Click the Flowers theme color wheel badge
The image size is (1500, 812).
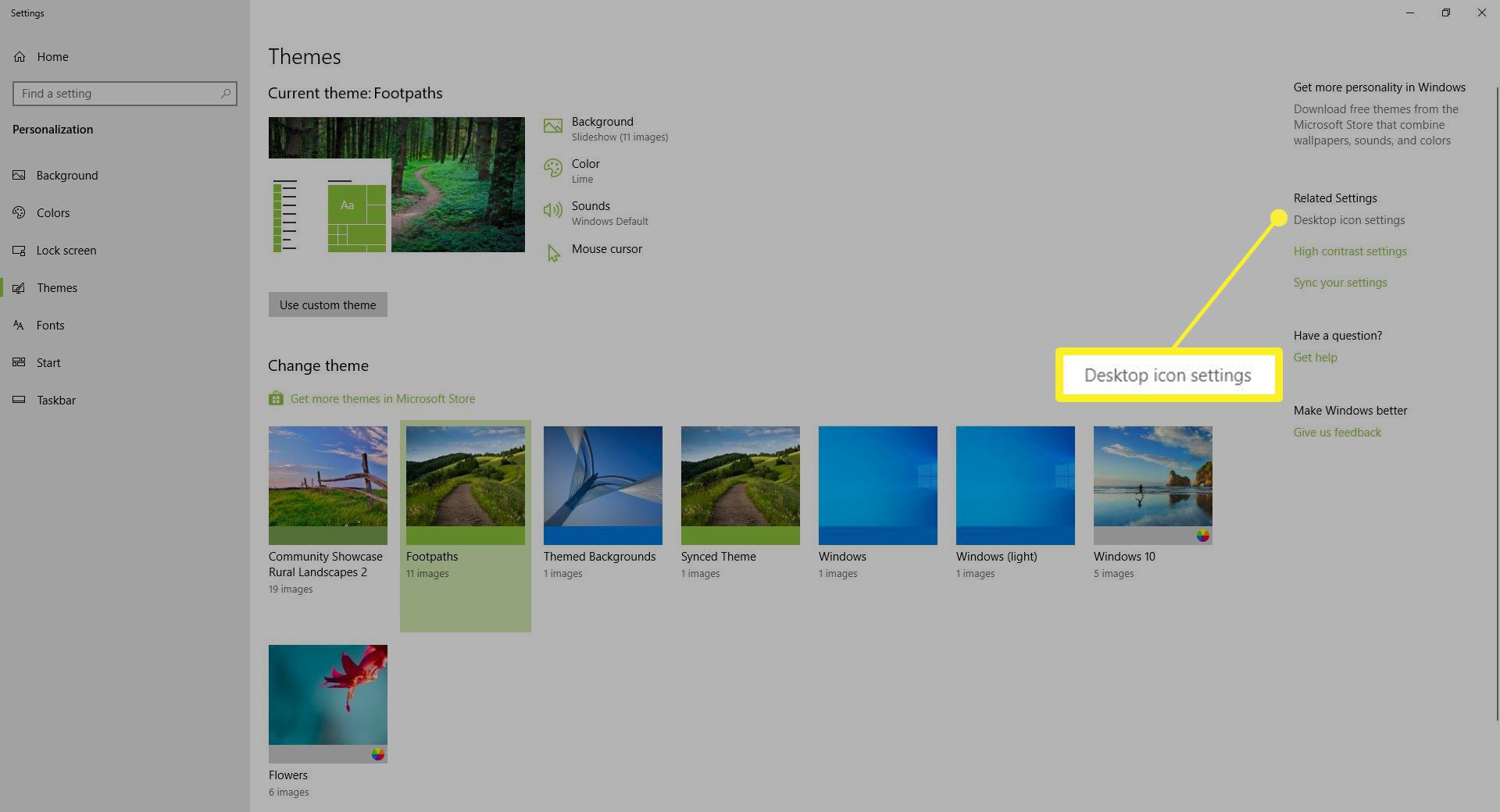coord(378,754)
